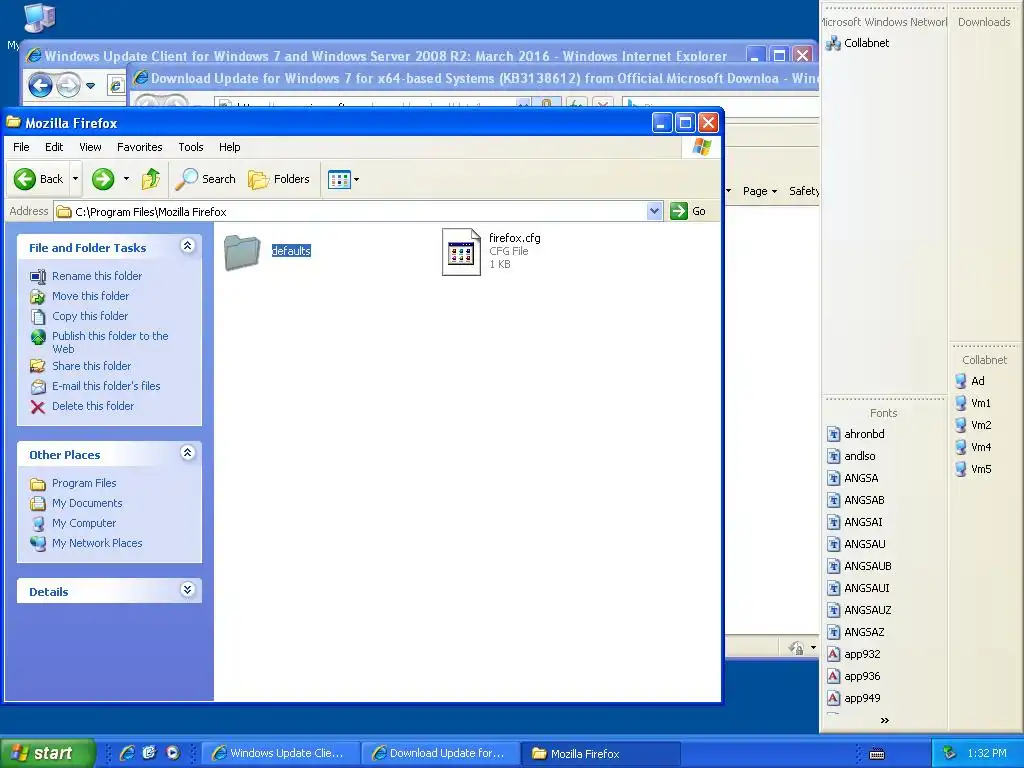
Task: Go forward with the green Forward arrow
Action: [103, 179]
